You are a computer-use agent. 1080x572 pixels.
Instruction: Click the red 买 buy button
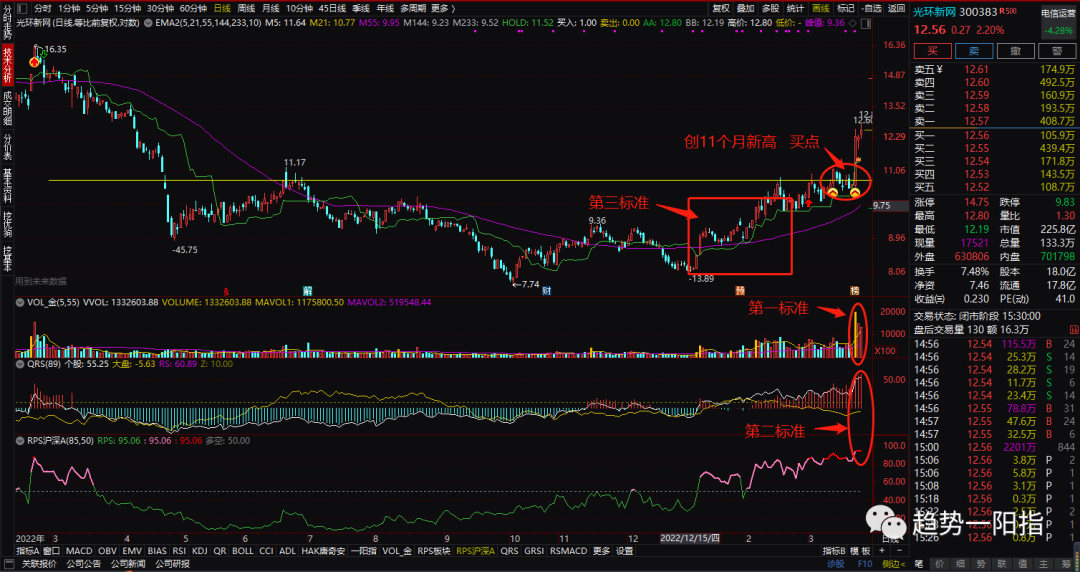pos(933,51)
